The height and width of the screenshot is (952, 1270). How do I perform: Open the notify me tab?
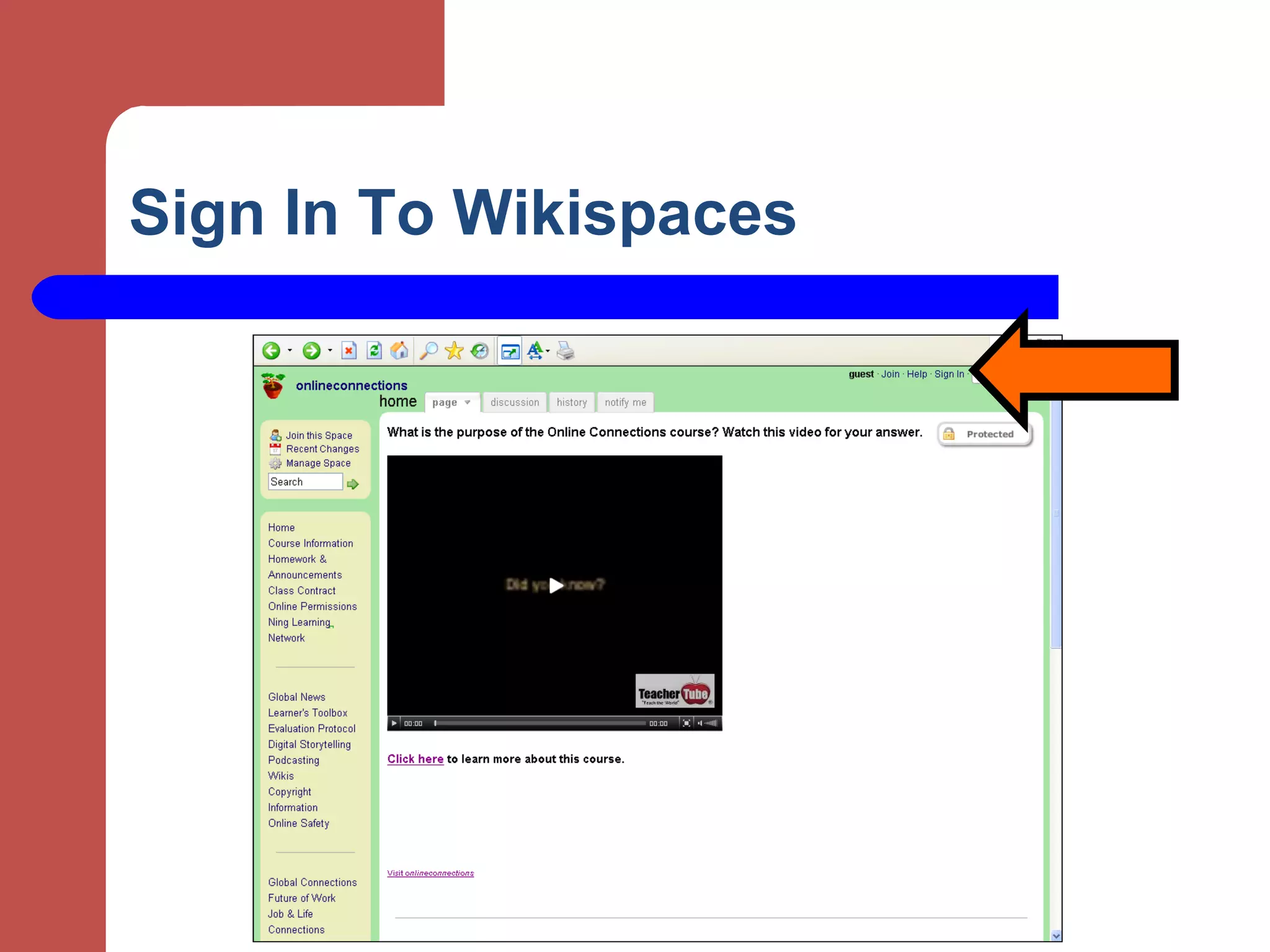coord(625,402)
